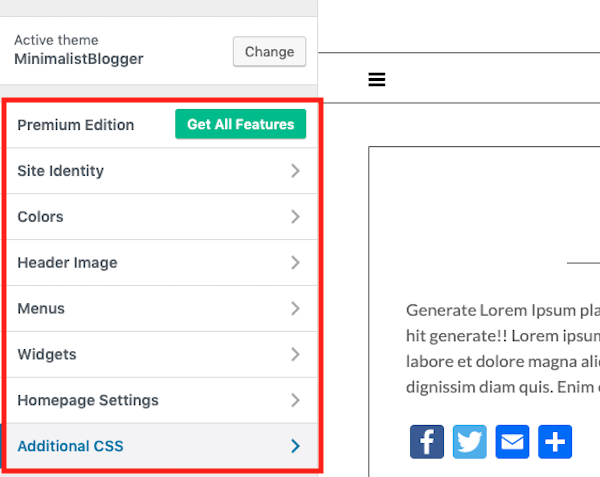Viewport: 600px width, 477px height.
Task: Click the blue Additional CSS chevron
Action: pos(295,447)
